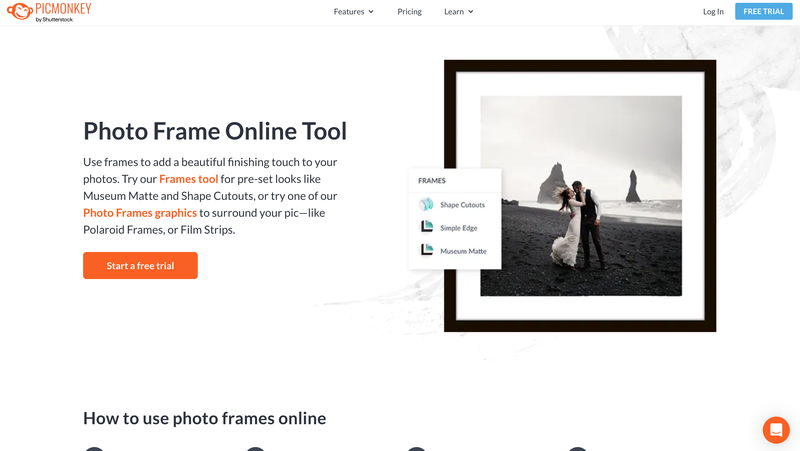Screen dimensions: 800x451
Task: Click the PicMonkey monkey logo
Action: click(20, 11)
